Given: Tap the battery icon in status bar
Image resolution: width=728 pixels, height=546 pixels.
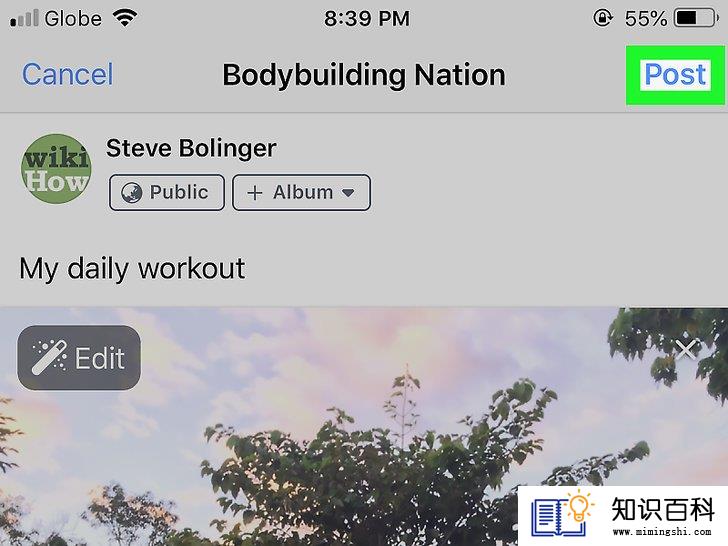Looking at the screenshot, I should coord(696,19).
